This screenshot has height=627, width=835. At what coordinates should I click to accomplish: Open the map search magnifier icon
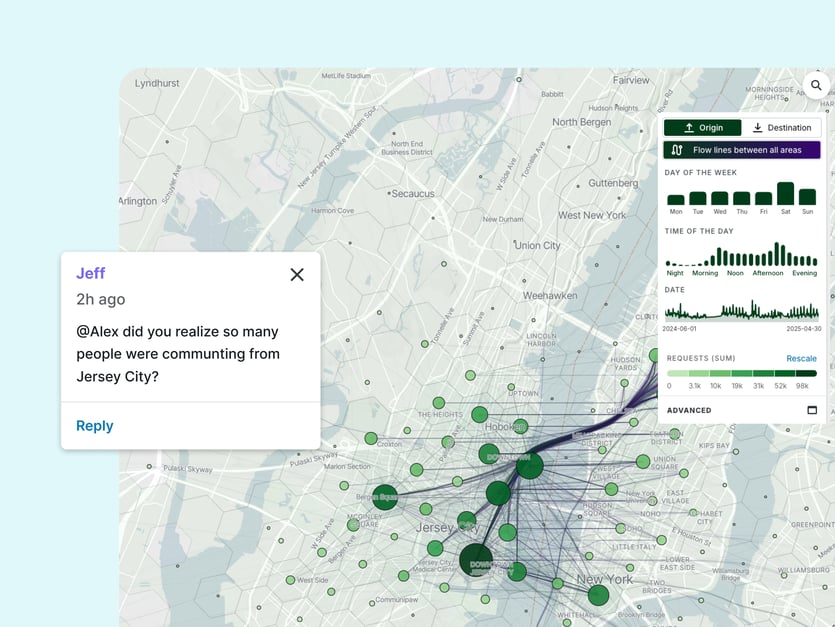(816, 86)
